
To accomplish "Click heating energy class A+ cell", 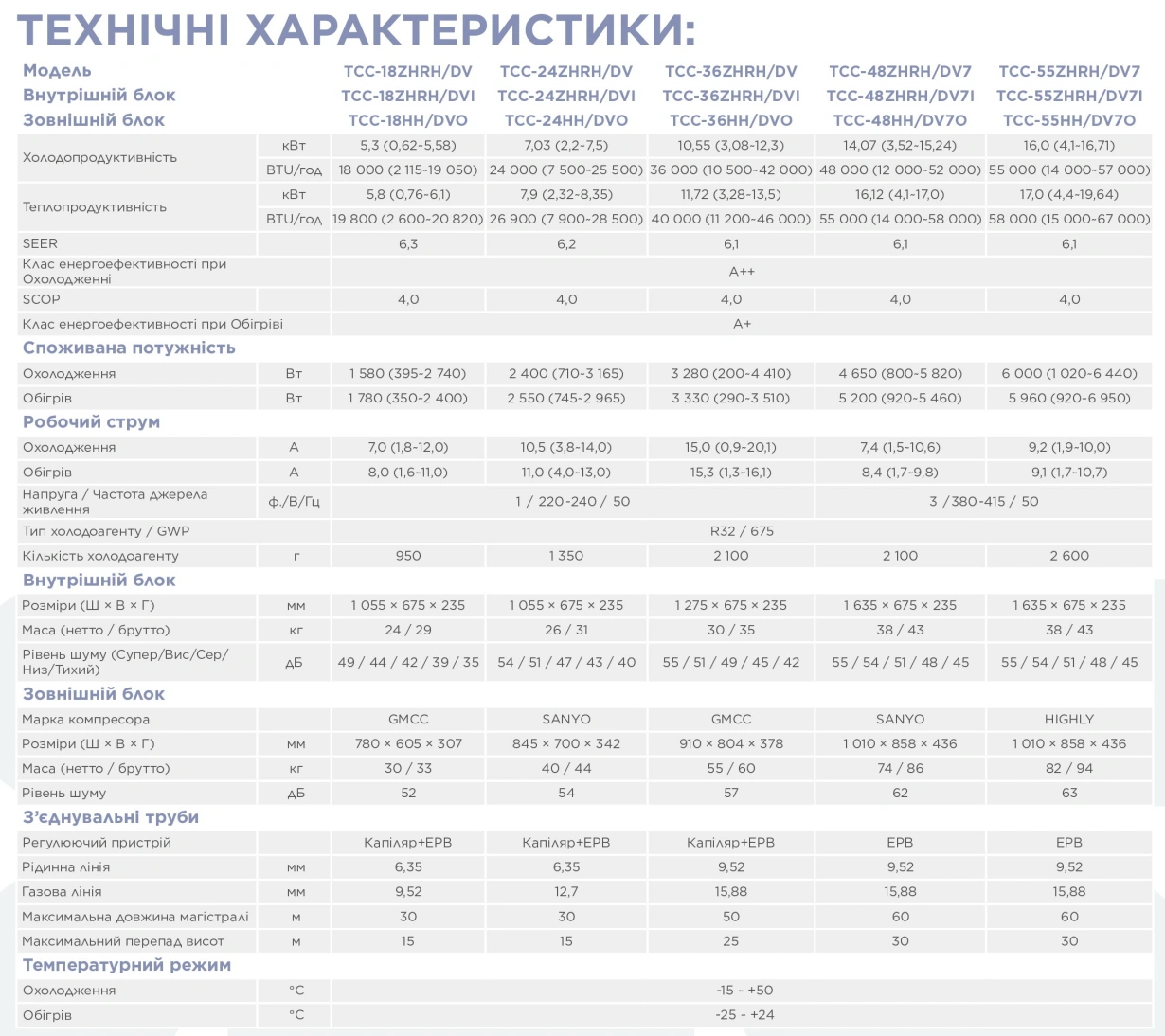I will click(743, 324).
